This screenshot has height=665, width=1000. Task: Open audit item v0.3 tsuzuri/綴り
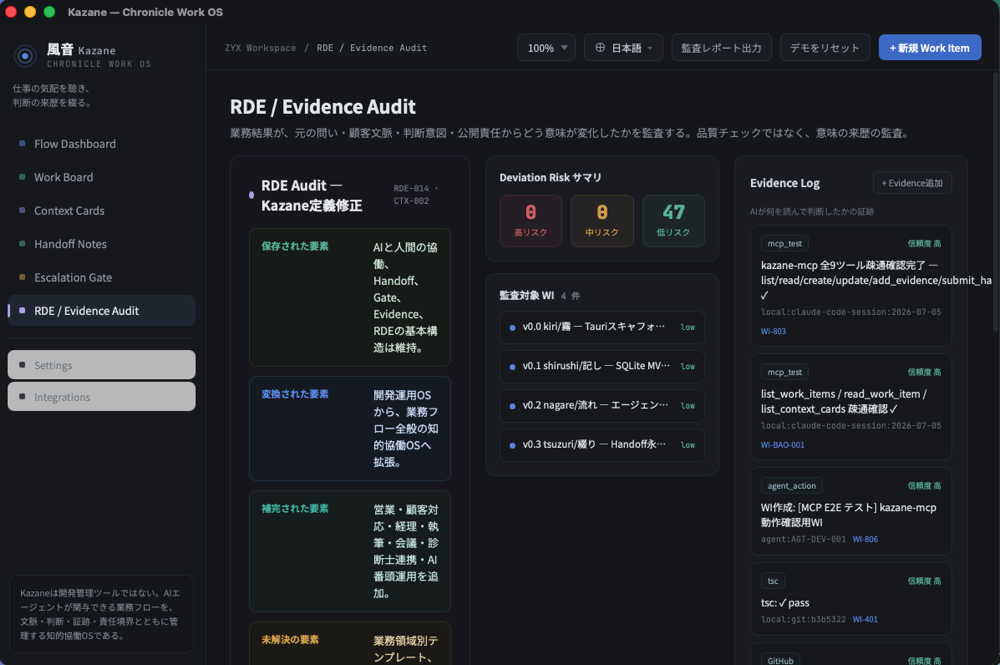tap(602, 445)
